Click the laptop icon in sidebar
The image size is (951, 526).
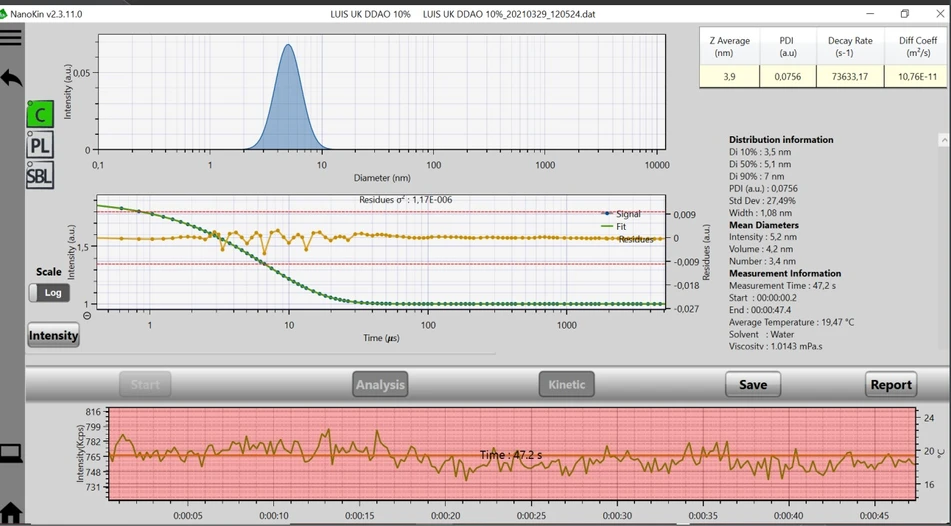coord(11,453)
